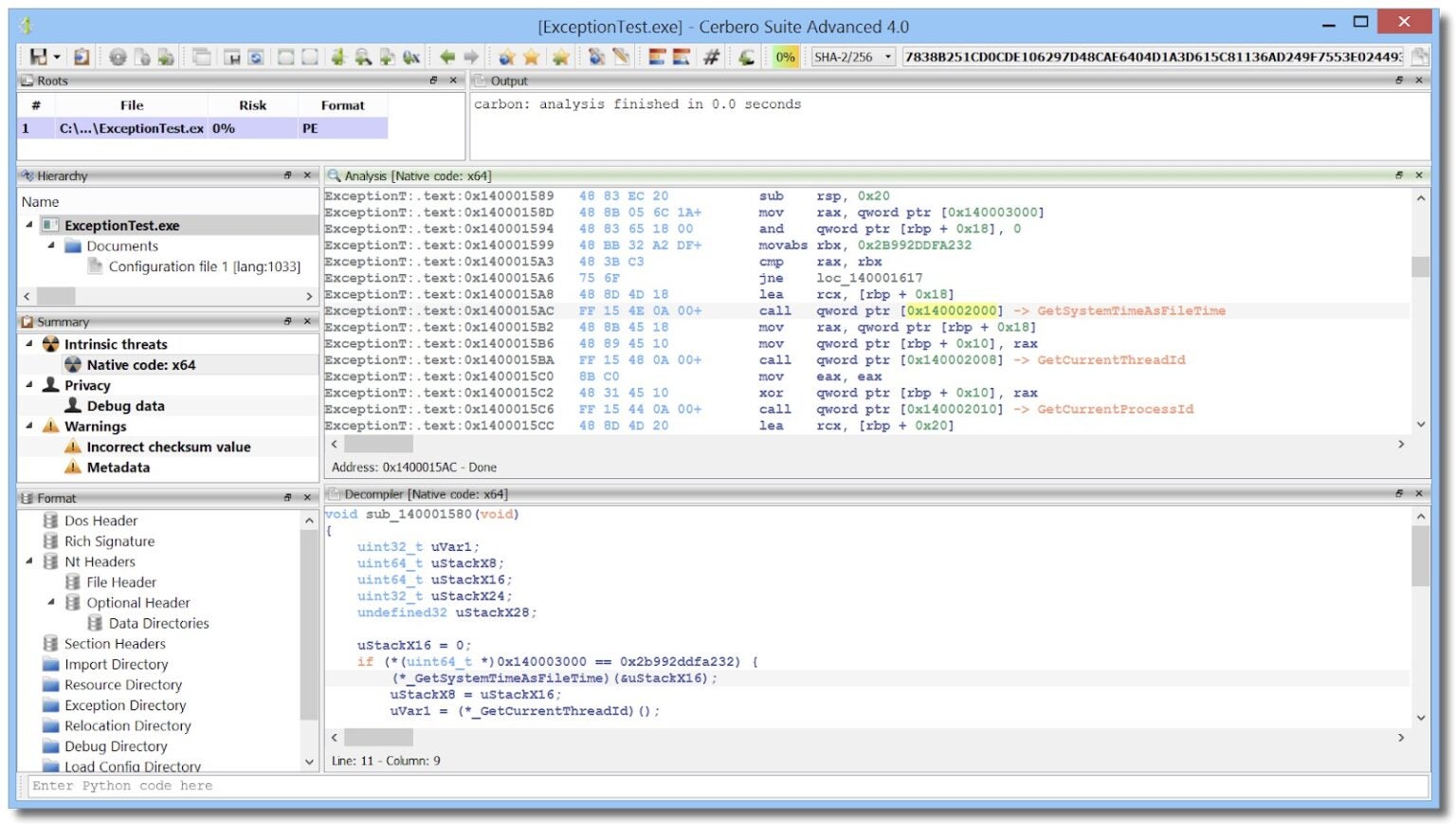Viewport: 1456px width, 825px height.
Task: Click the hash symbol toolbar icon
Action: point(711,57)
